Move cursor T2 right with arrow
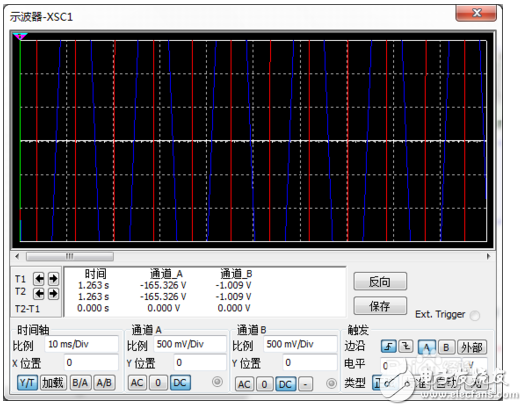The width and height of the screenshot is (527, 411). click(x=53, y=294)
